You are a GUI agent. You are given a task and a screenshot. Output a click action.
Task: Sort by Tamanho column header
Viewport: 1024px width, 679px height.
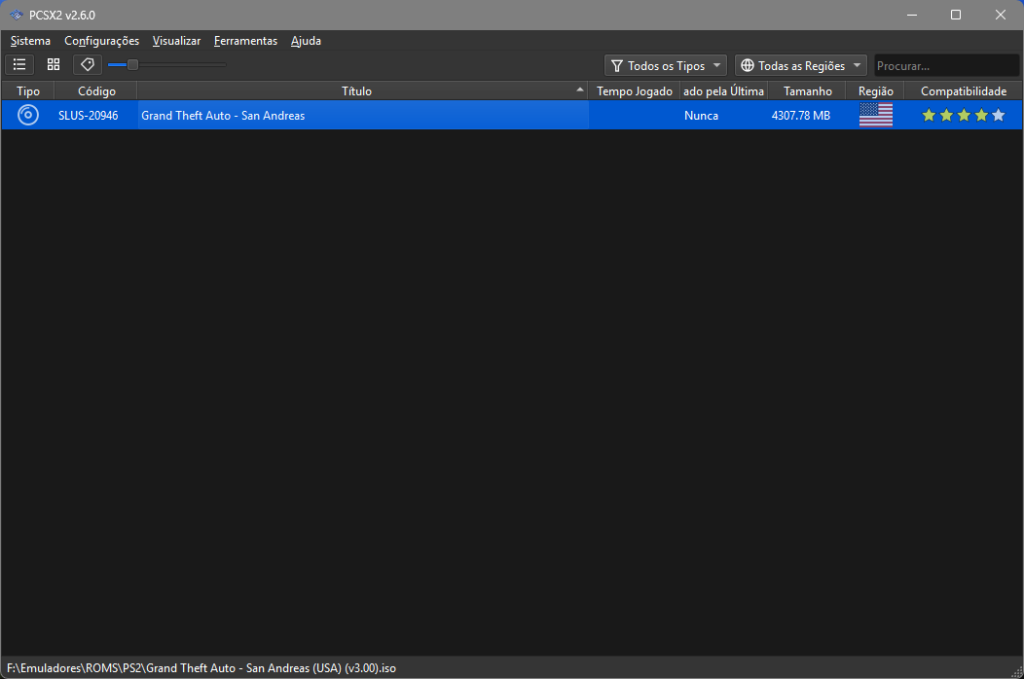pos(807,91)
